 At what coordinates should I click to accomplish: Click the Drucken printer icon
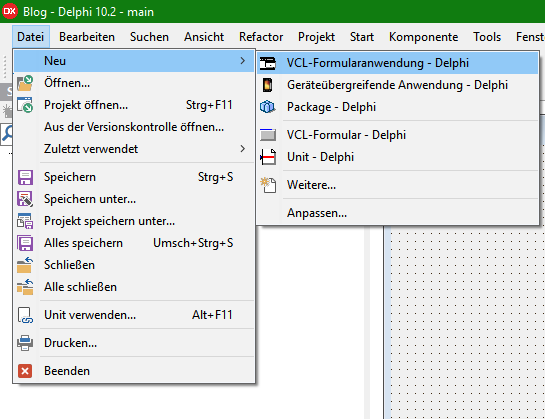[25, 343]
